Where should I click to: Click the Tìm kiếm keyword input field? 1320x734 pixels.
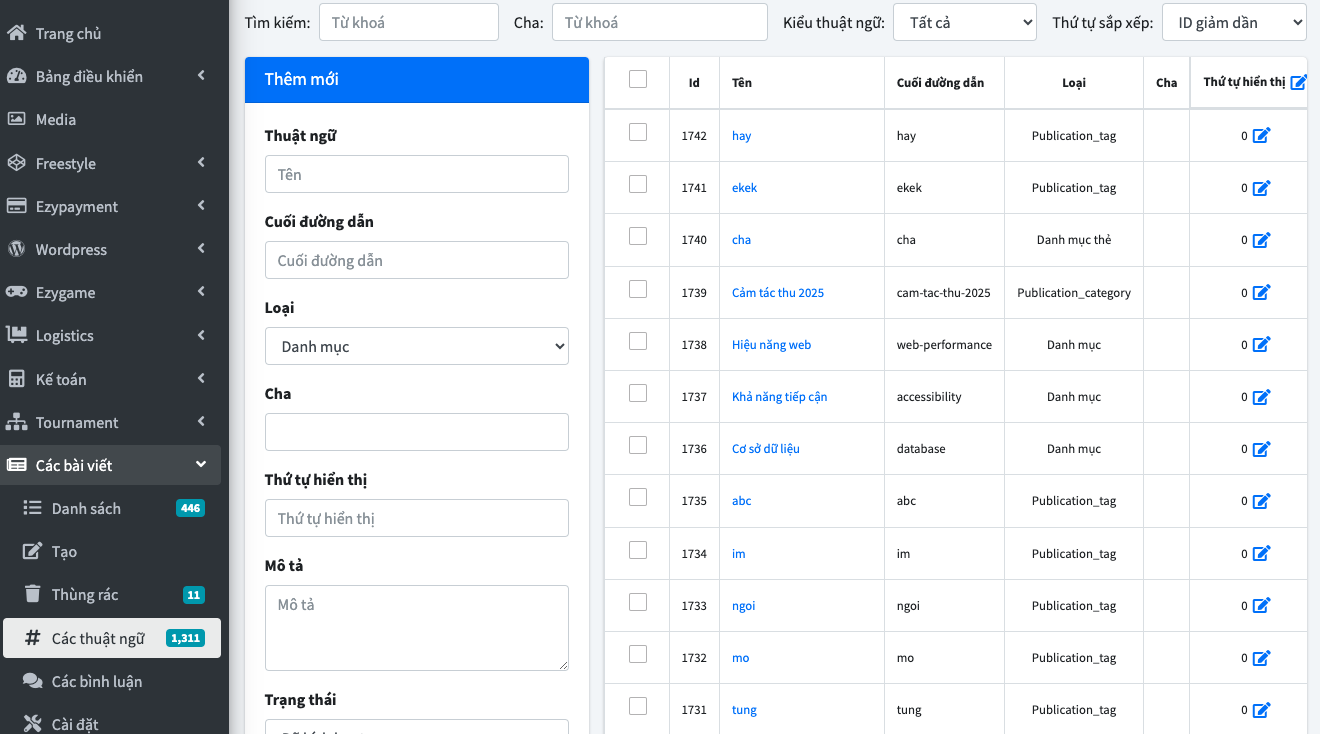[408, 22]
